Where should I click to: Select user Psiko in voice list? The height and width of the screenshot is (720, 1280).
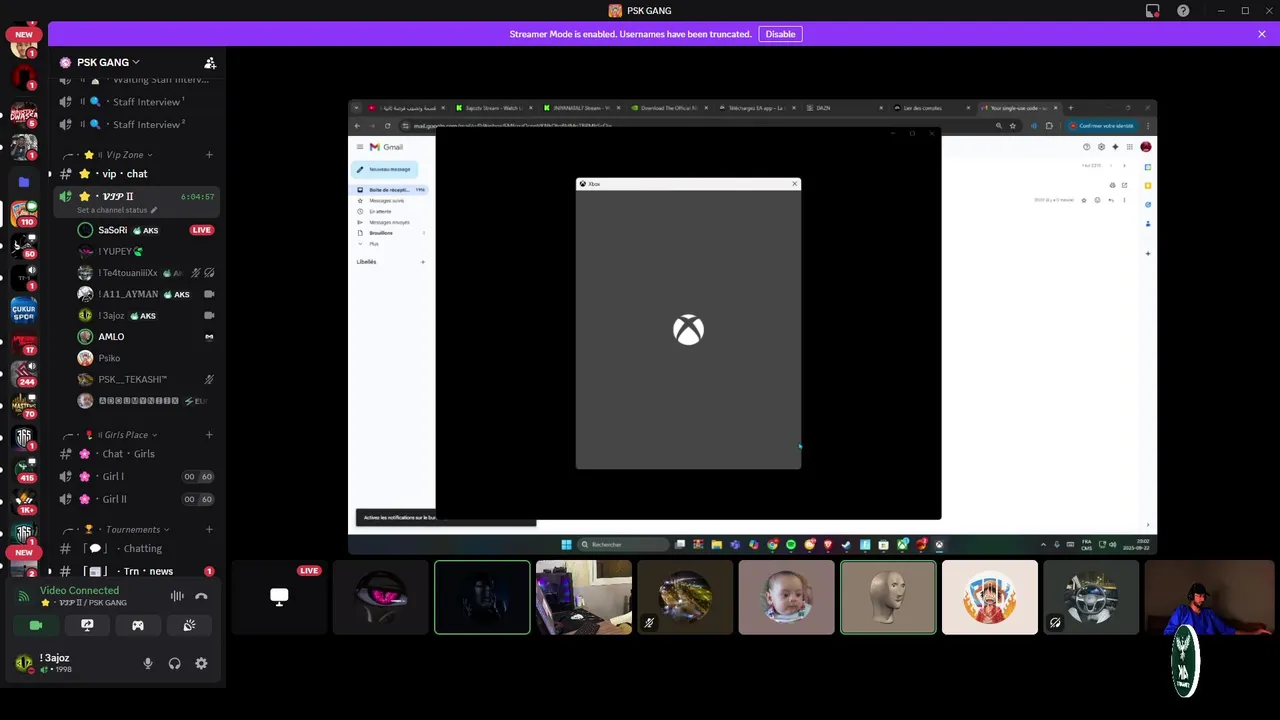coord(146,358)
